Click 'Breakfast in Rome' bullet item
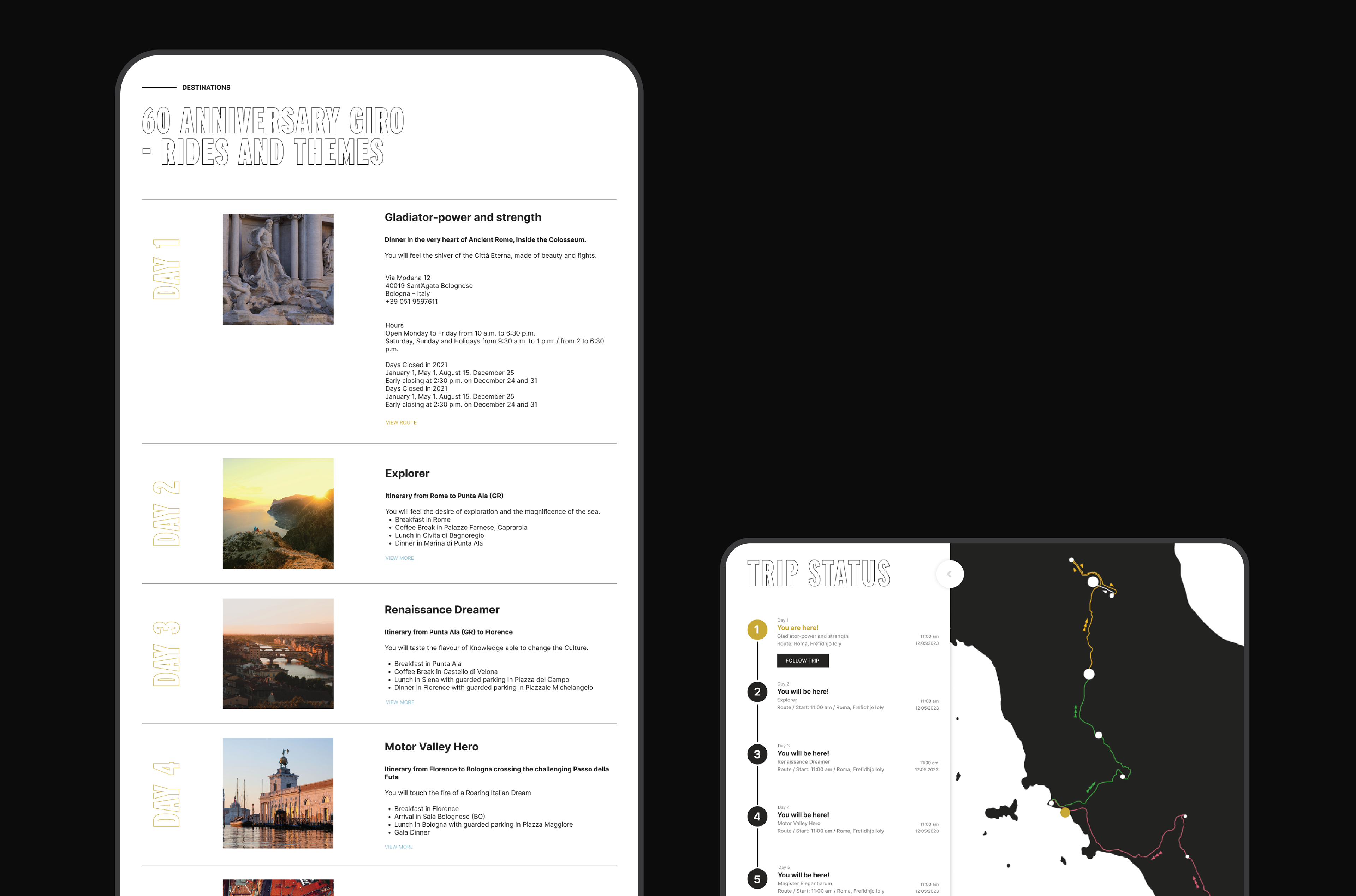The width and height of the screenshot is (1356, 896). coord(422,520)
